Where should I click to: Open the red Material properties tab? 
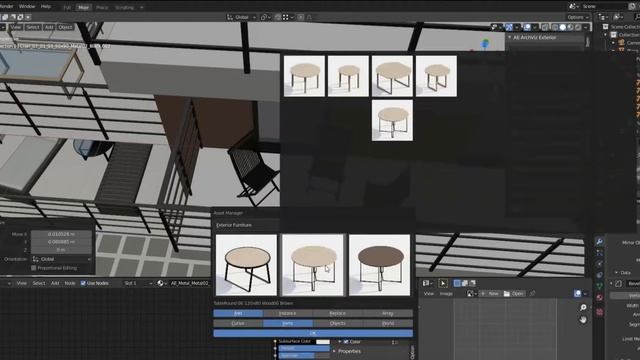click(599, 297)
